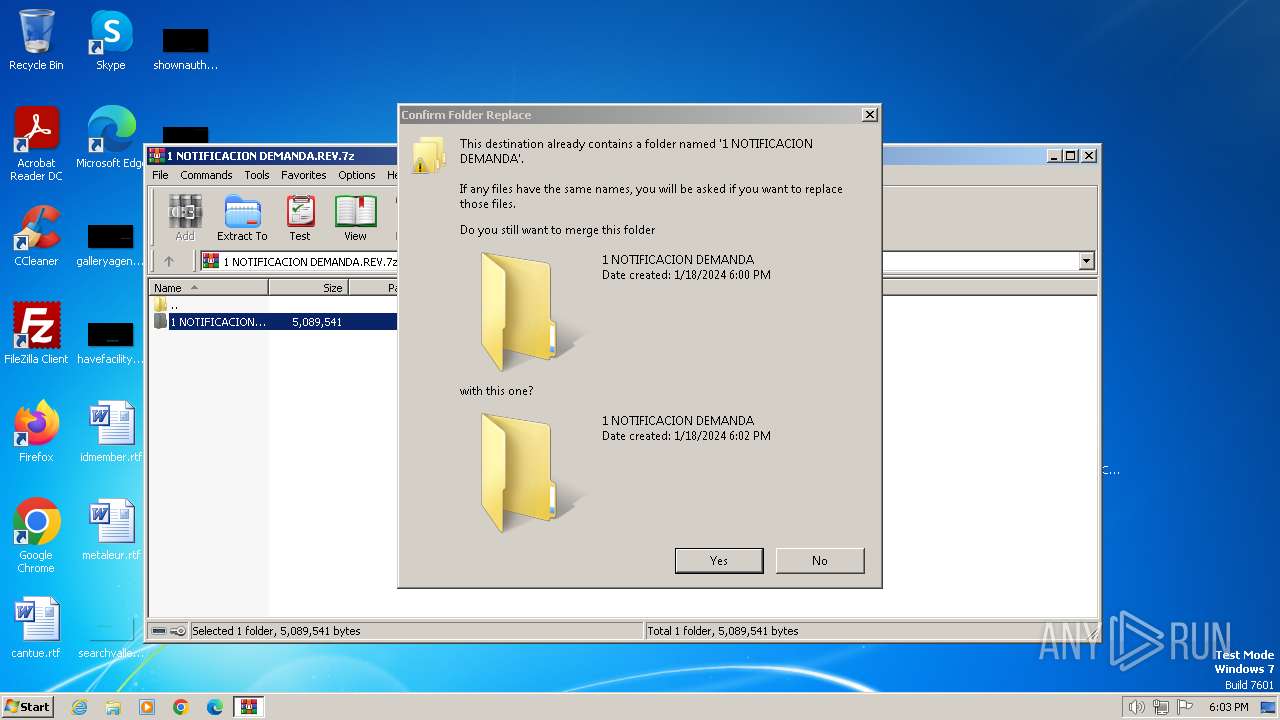Screen dimensions: 1280x720
Task: Open Firefox desktop shortcut
Action: (x=36, y=431)
